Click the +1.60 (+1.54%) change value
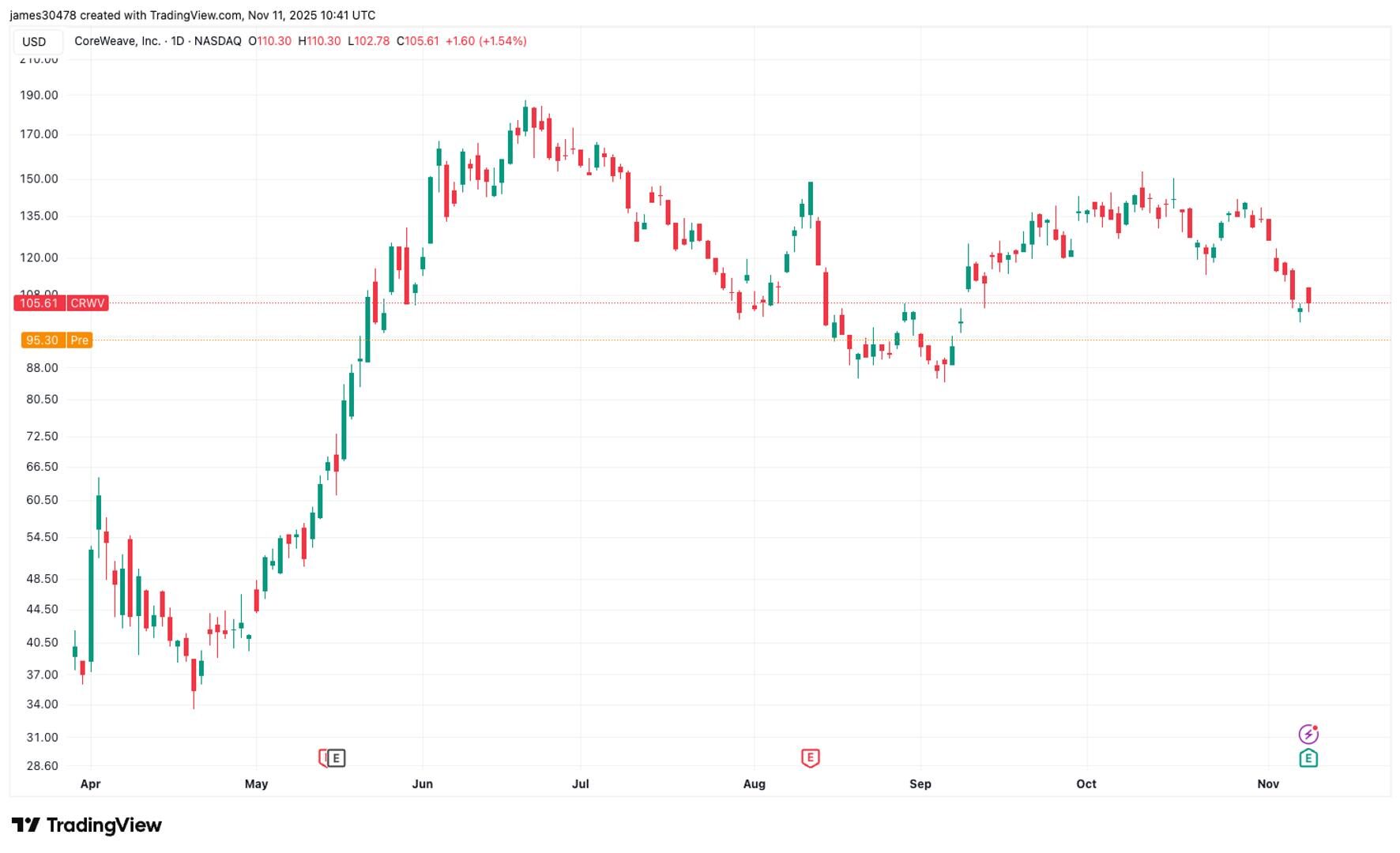Image resolution: width=1400 pixels, height=853 pixels. [x=486, y=41]
